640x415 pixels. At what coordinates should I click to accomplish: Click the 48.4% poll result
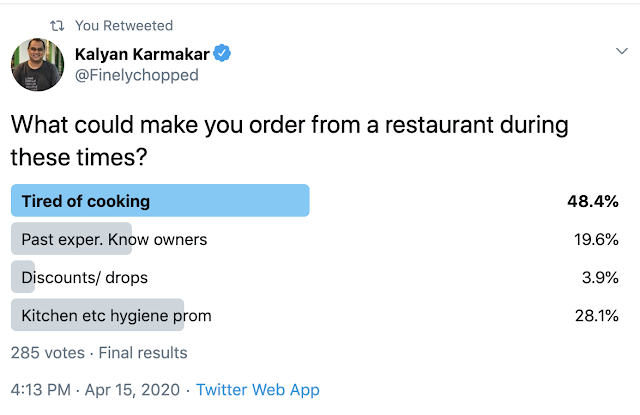pyautogui.click(x=593, y=201)
